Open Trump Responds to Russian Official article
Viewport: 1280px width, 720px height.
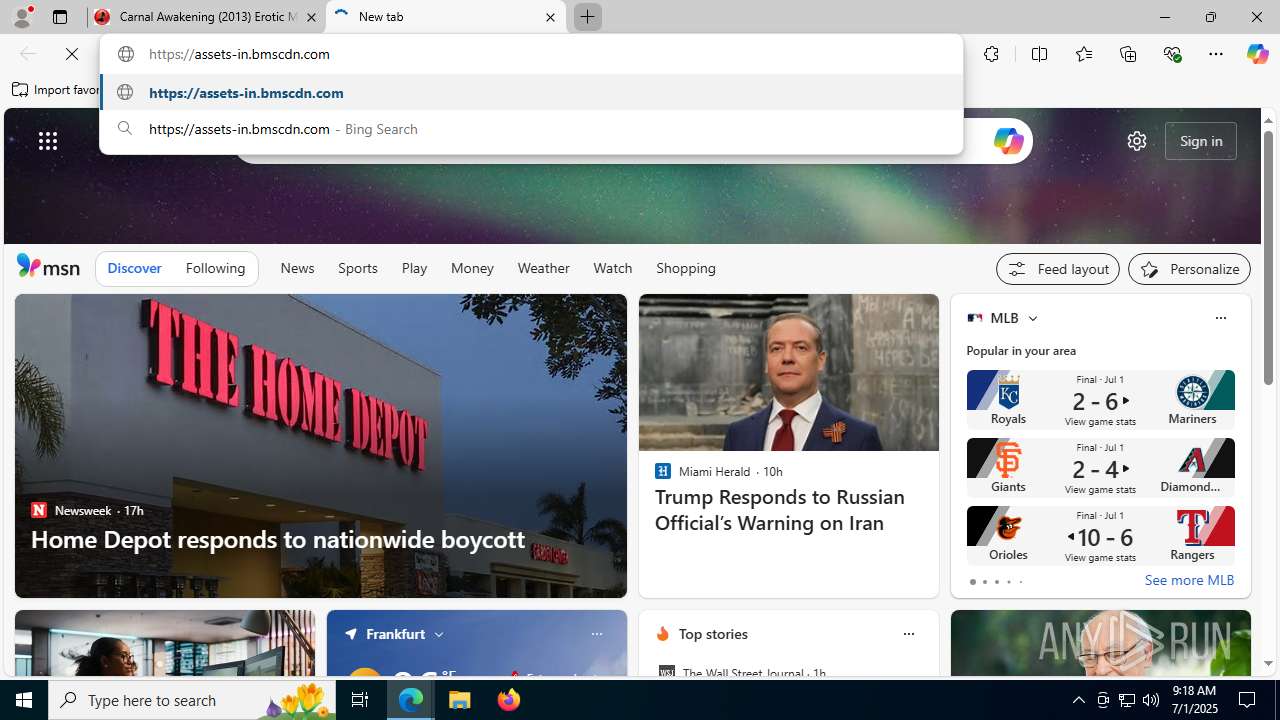(x=780, y=510)
